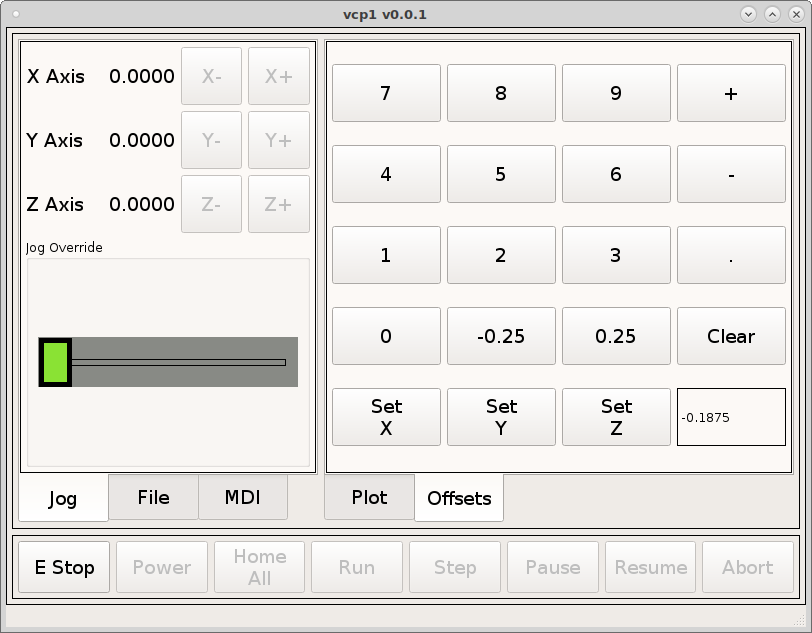812x633 pixels.
Task: Tap keypad digit 4
Action: (386, 174)
